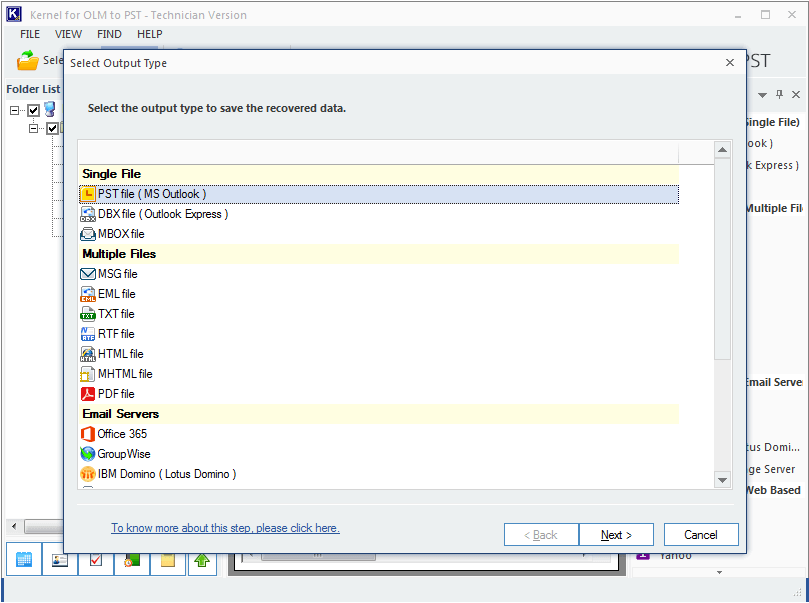Viewport: 809px width, 603px height.
Task: Toggle the second-level folder checkbox
Action: click(x=53, y=128)
